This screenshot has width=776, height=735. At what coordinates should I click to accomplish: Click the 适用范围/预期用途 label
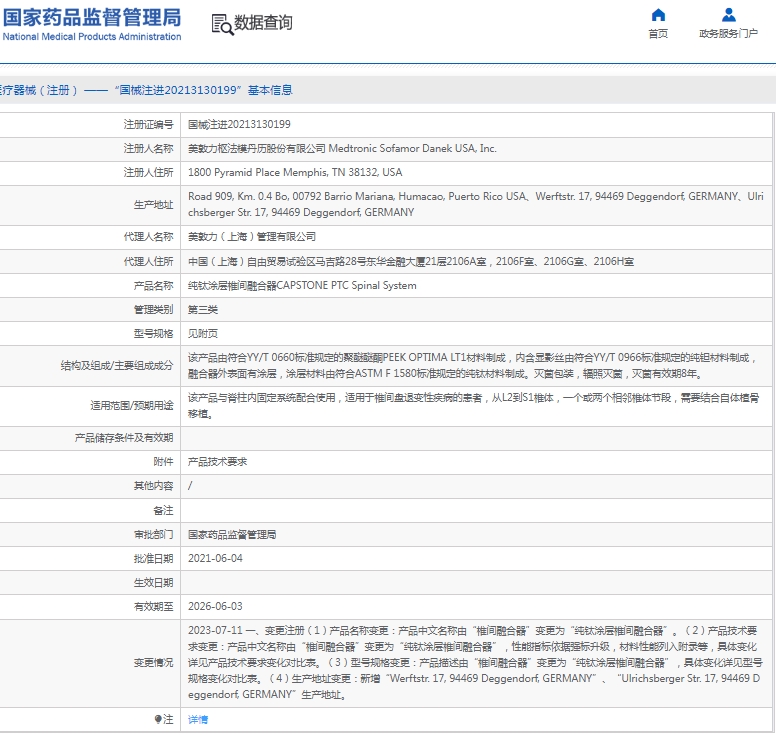132,406
